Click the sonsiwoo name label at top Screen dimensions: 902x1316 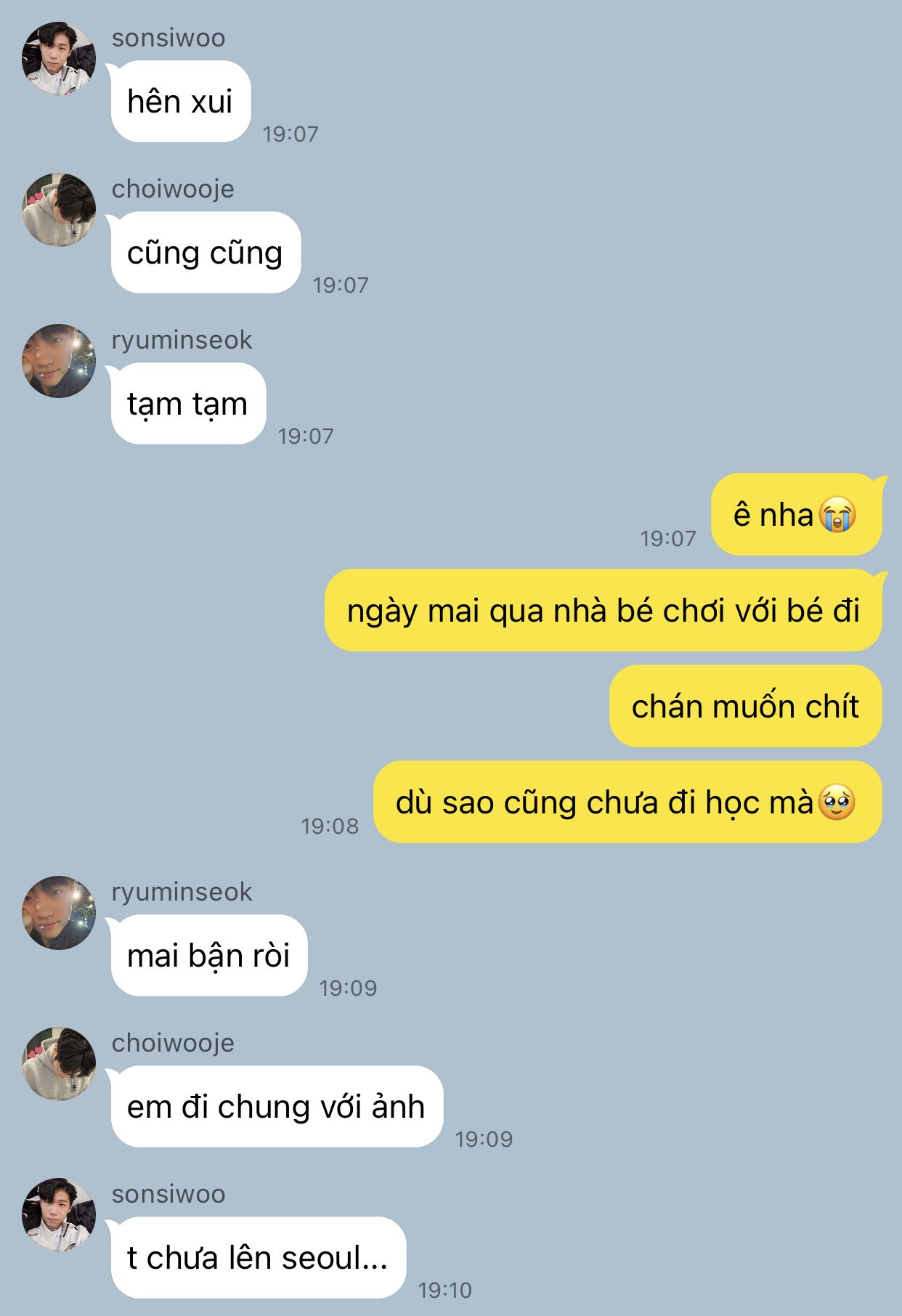168,38
